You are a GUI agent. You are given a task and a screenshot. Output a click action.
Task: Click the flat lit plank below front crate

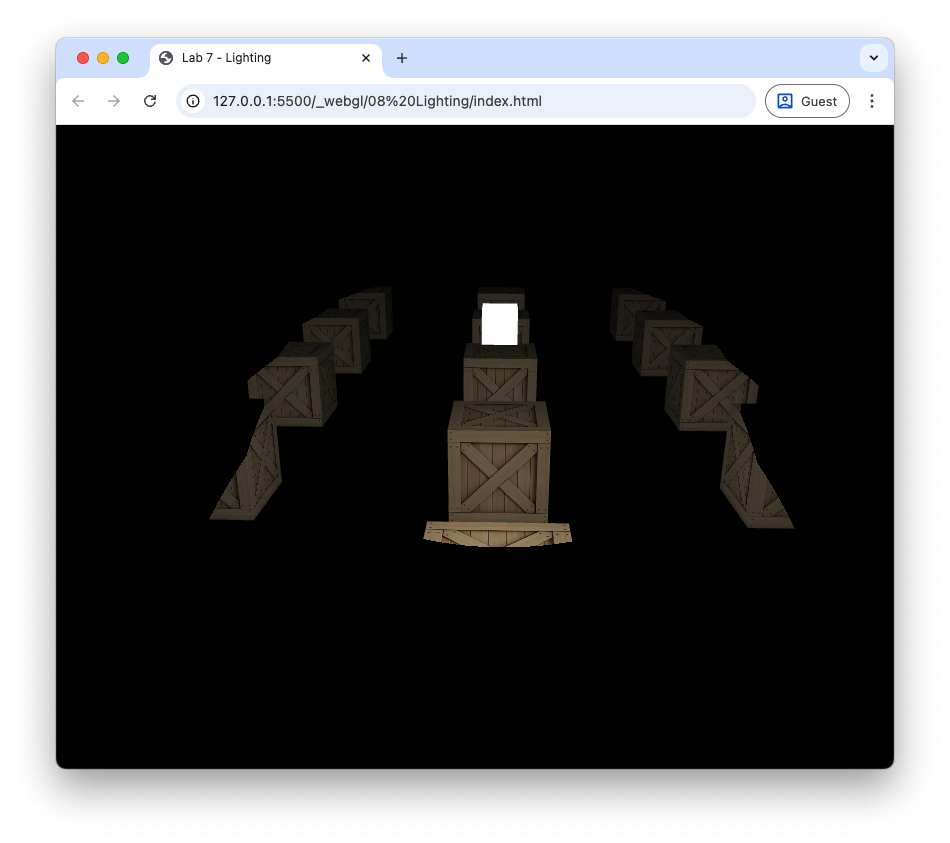tap(497, 534)
